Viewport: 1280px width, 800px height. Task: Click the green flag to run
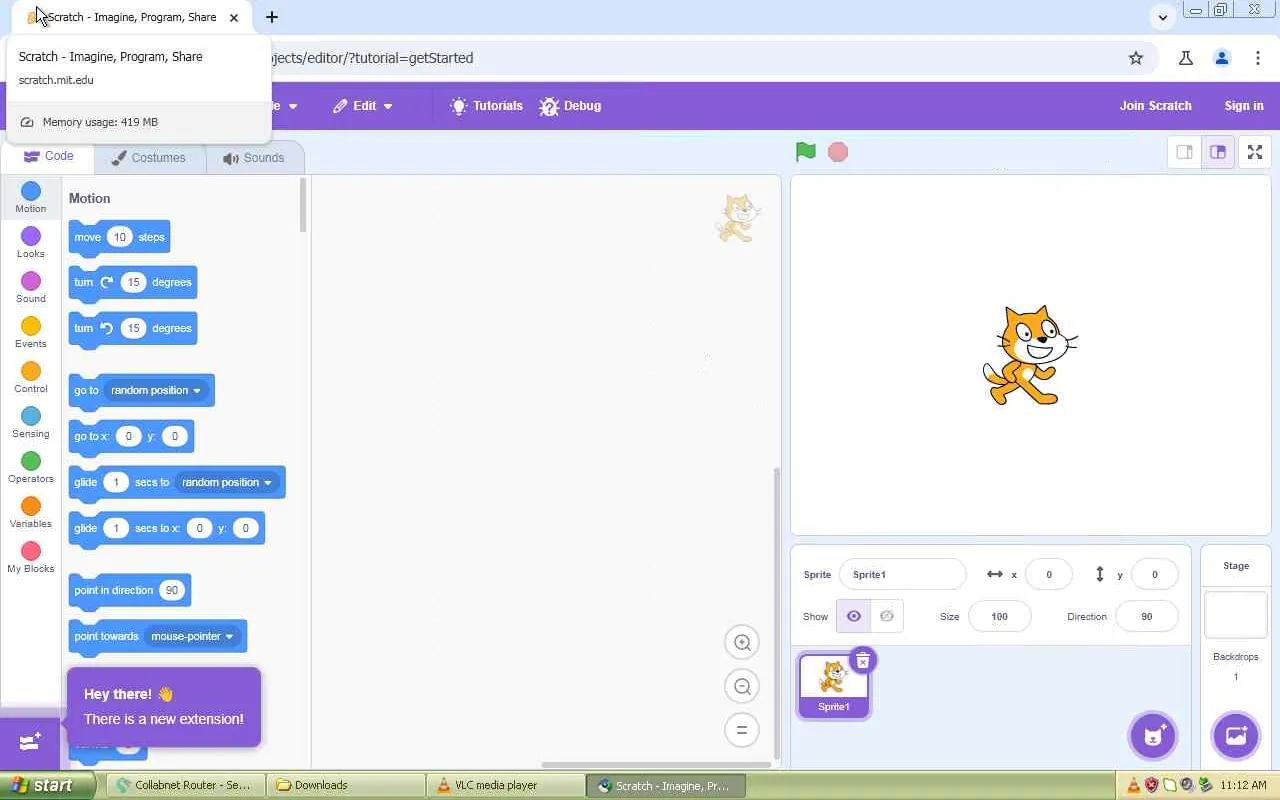[805, 152]
